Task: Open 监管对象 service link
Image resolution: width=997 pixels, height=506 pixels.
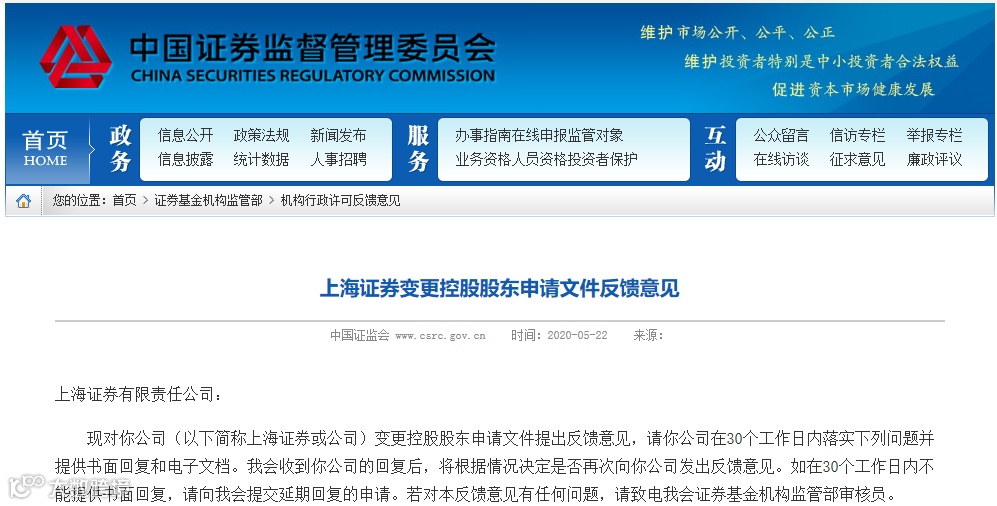Action: coord(595,135)
